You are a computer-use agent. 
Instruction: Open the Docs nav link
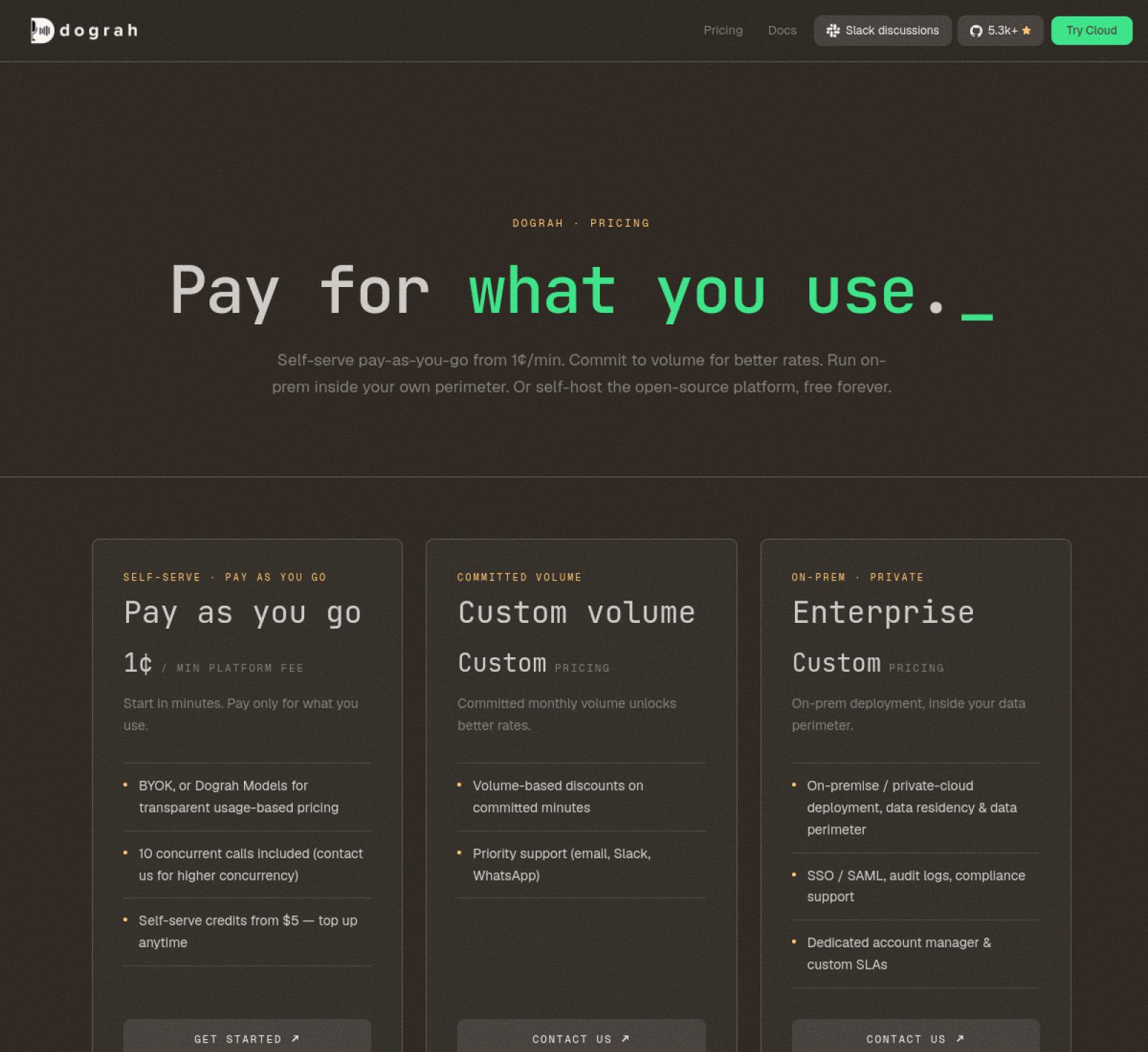(x=782, y=30)
